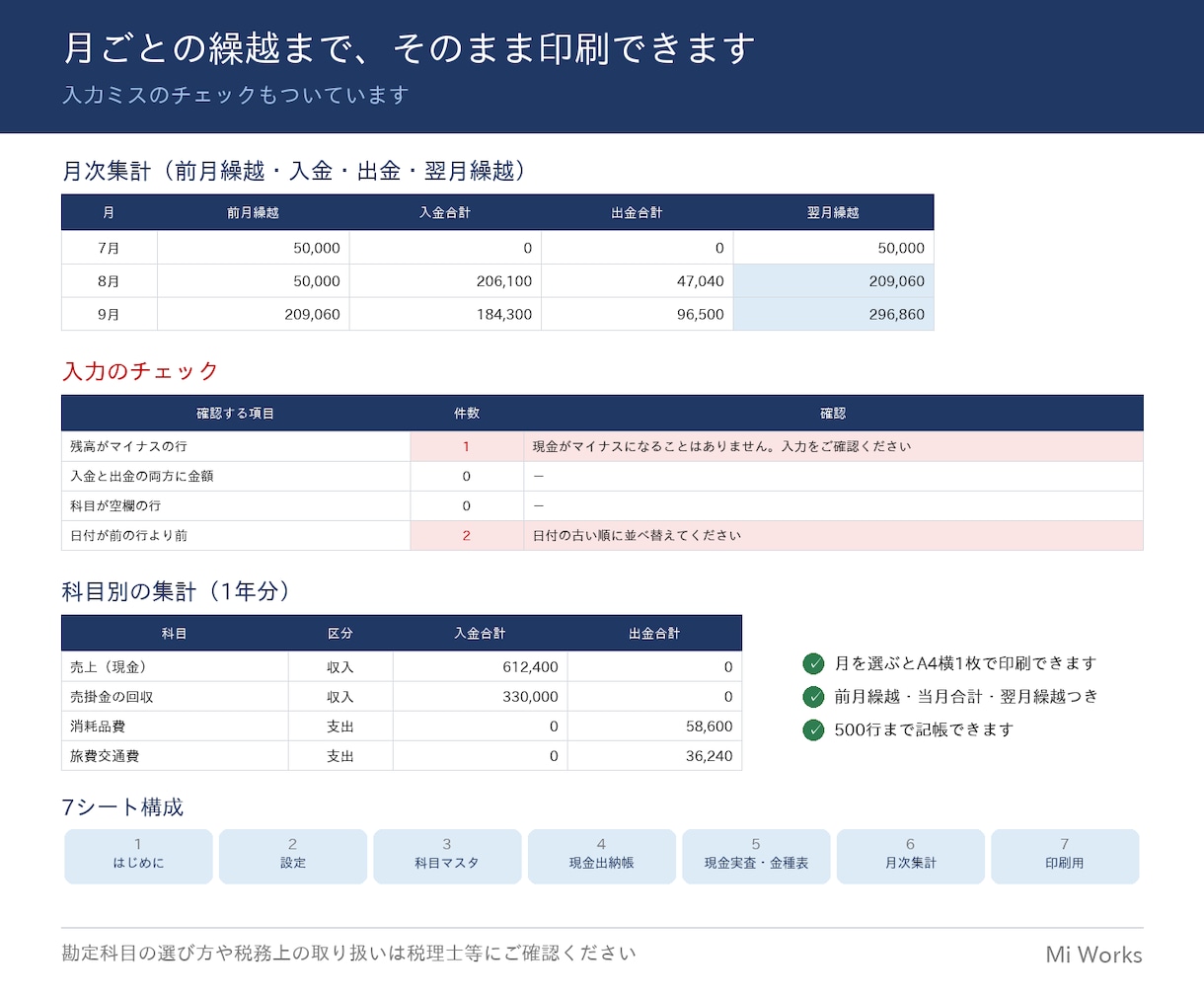Select the 残高がマイナスの行 check item
This screenshot has height=995, width=1204.
[236, 446]
